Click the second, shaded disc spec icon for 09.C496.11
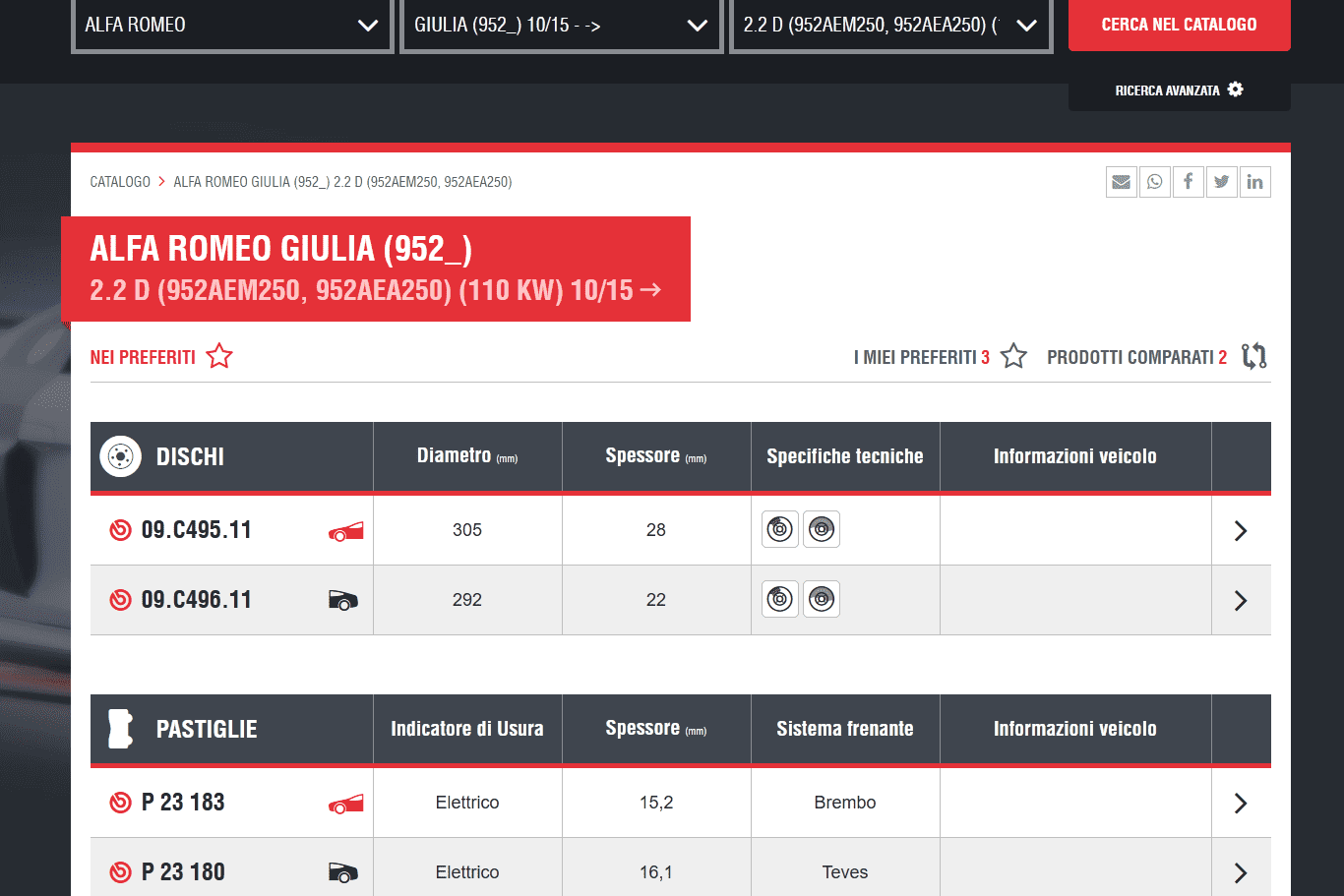Image resolution: width=1344 pixels, height=896 pixels. click(822, 599)
